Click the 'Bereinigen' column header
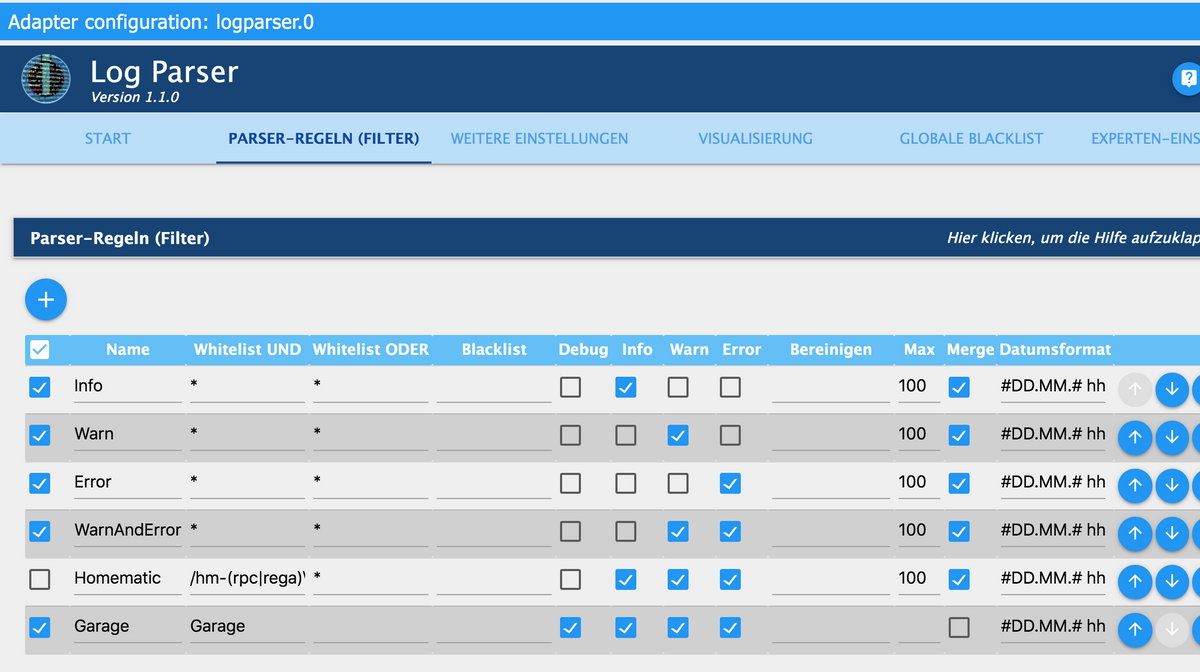Viewport: 1200px width, 672px height. click(x=831, y=350)
